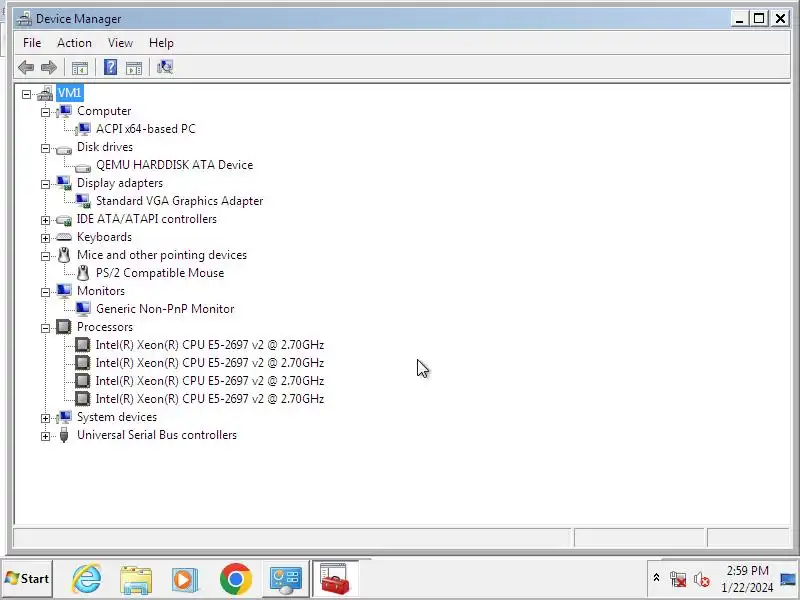Screen dimensions: 800x600
Task: Click the Disk drives category icon
Action: click(64, 149)
